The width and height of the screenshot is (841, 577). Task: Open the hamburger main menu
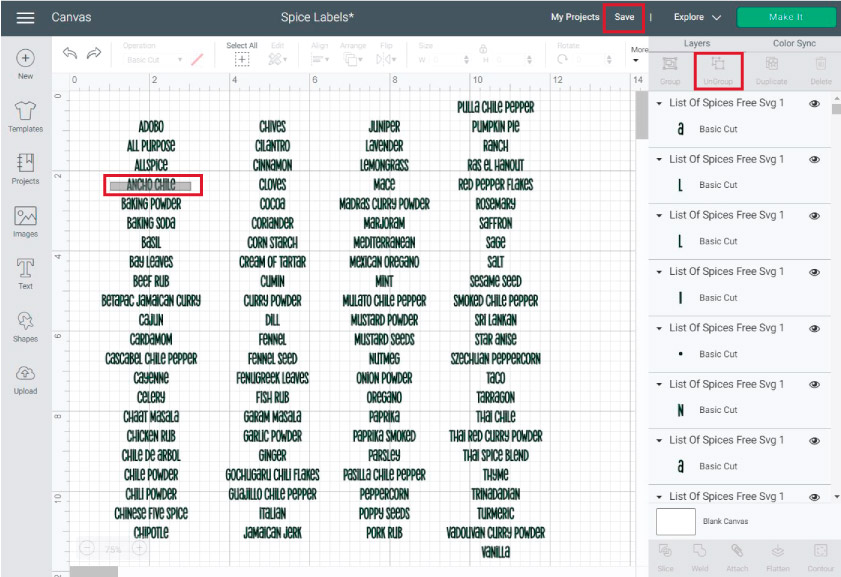(x=25, y=17)
